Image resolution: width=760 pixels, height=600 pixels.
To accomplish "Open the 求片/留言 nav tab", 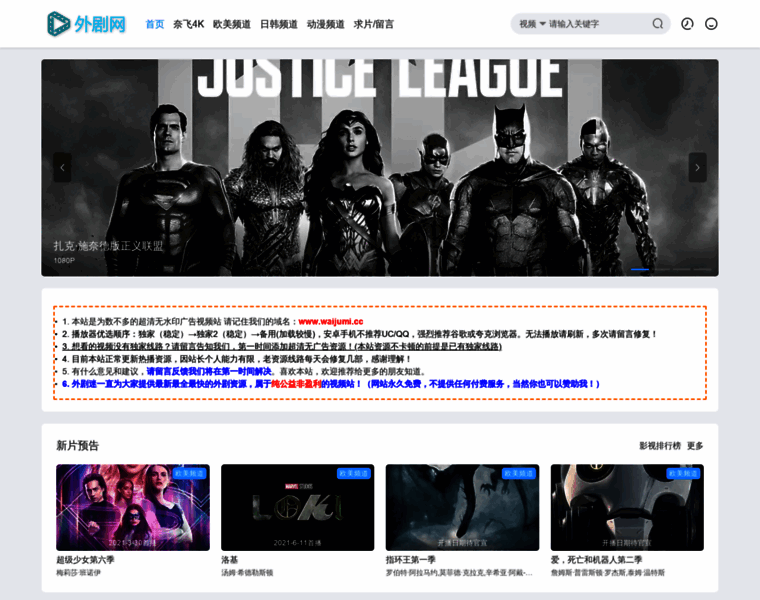I will click(374, 24).
